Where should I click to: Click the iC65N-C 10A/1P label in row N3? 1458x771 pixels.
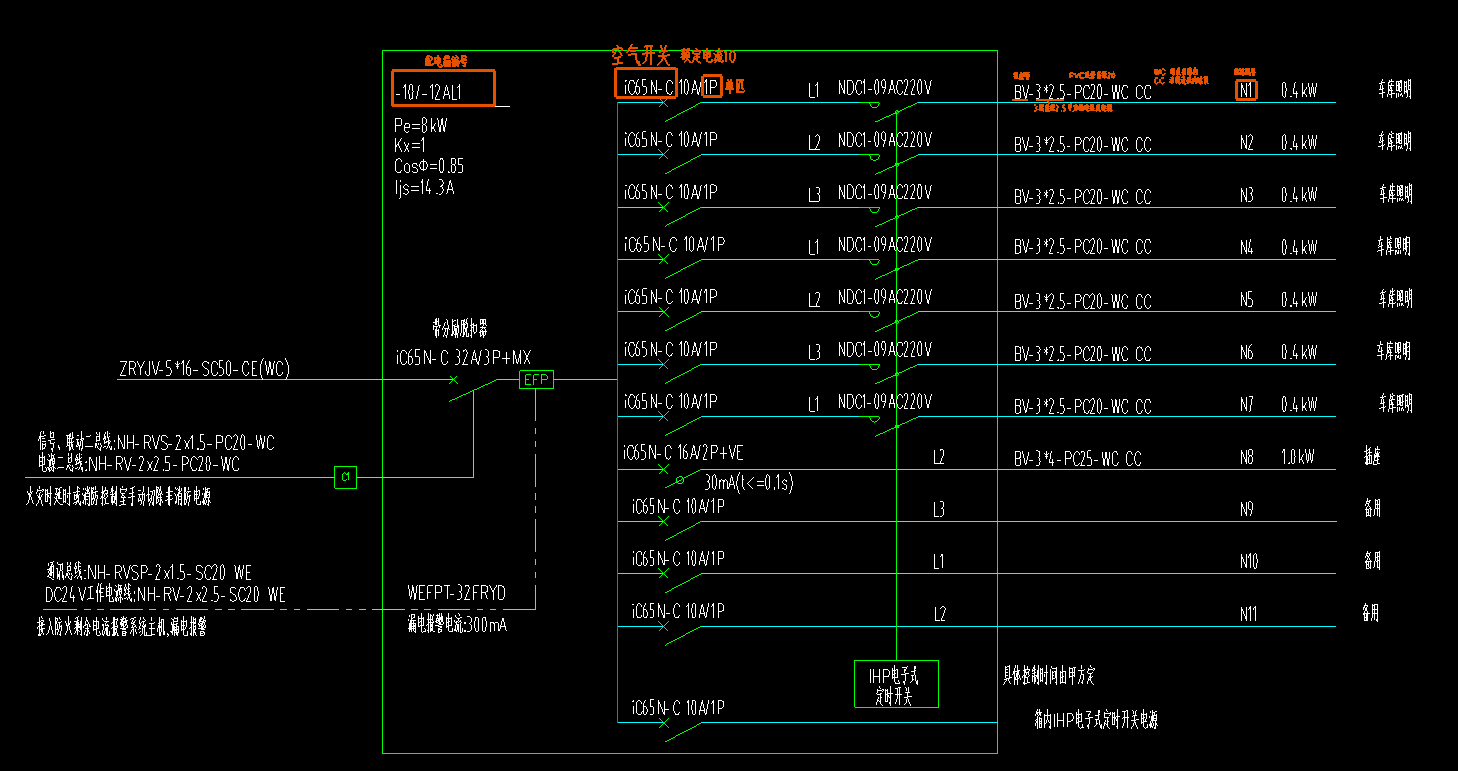pos(673,191)
